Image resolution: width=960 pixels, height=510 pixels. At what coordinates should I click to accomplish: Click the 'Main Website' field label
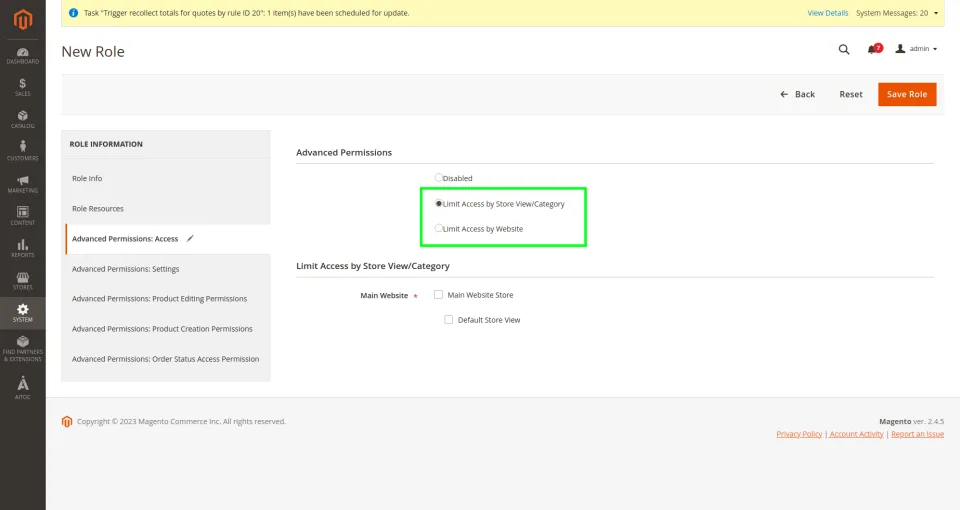tap(384, 295)
